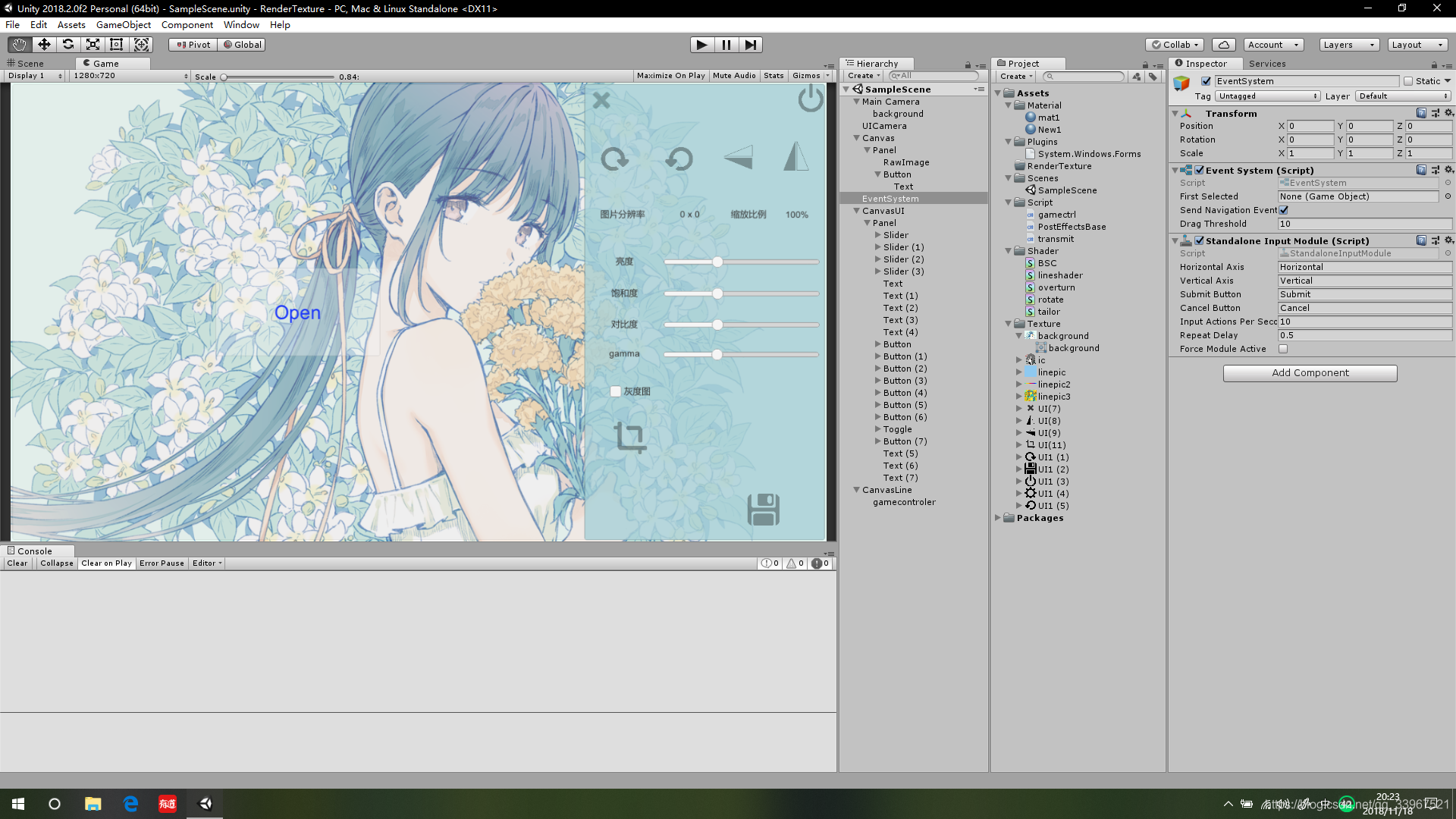This screenshot has height=819, width=1456.
Task: Open Event System component settings gear
Action: [x=1448, y=170]
